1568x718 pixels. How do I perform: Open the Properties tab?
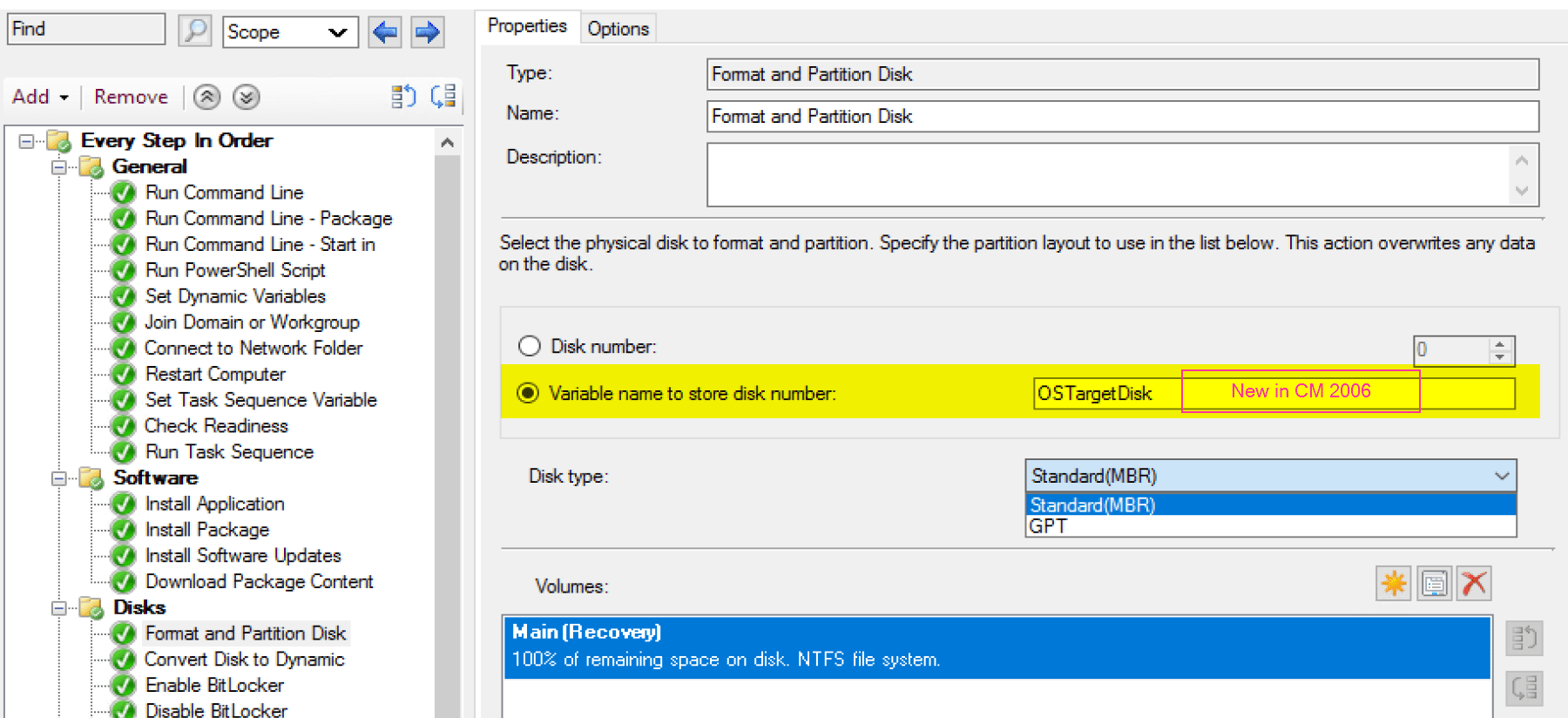point(526,26)
